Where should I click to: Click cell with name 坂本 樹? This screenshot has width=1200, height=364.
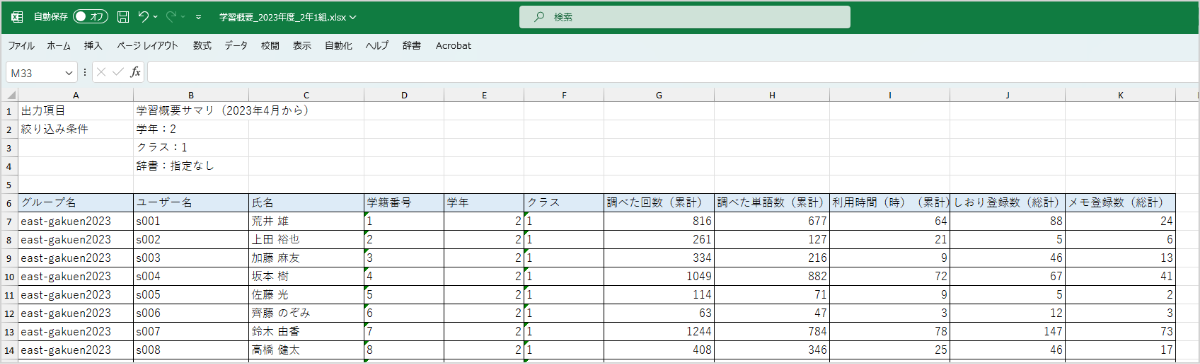(306, 275)
